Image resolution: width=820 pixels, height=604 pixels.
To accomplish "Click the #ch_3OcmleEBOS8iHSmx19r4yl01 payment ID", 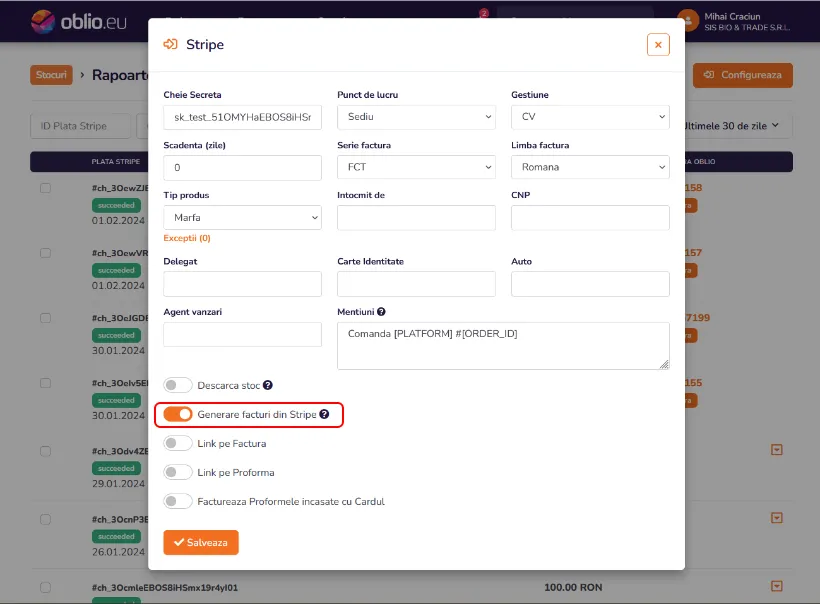I will click(165, 588).
